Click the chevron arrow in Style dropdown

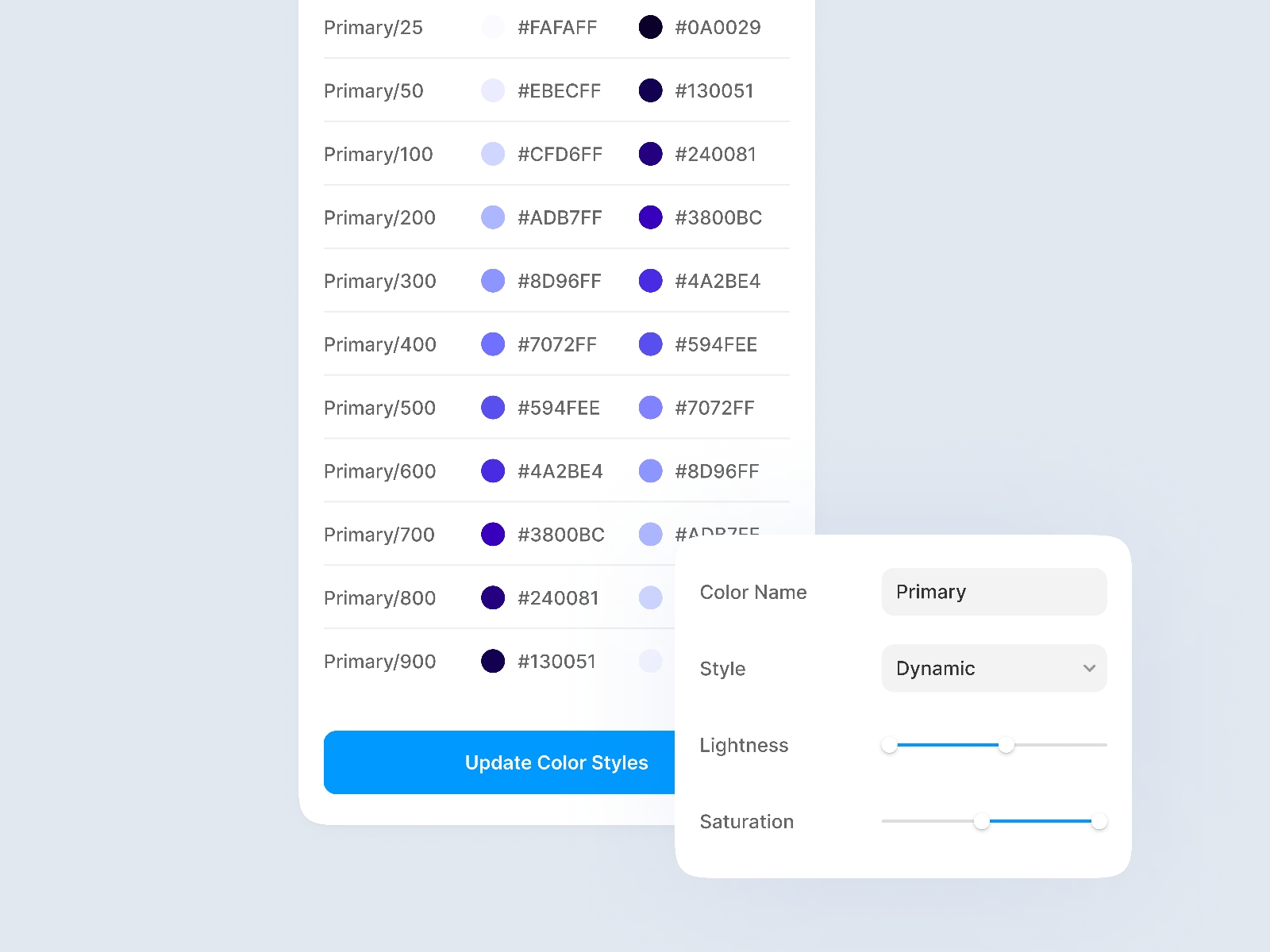(x=1089, y=668)
